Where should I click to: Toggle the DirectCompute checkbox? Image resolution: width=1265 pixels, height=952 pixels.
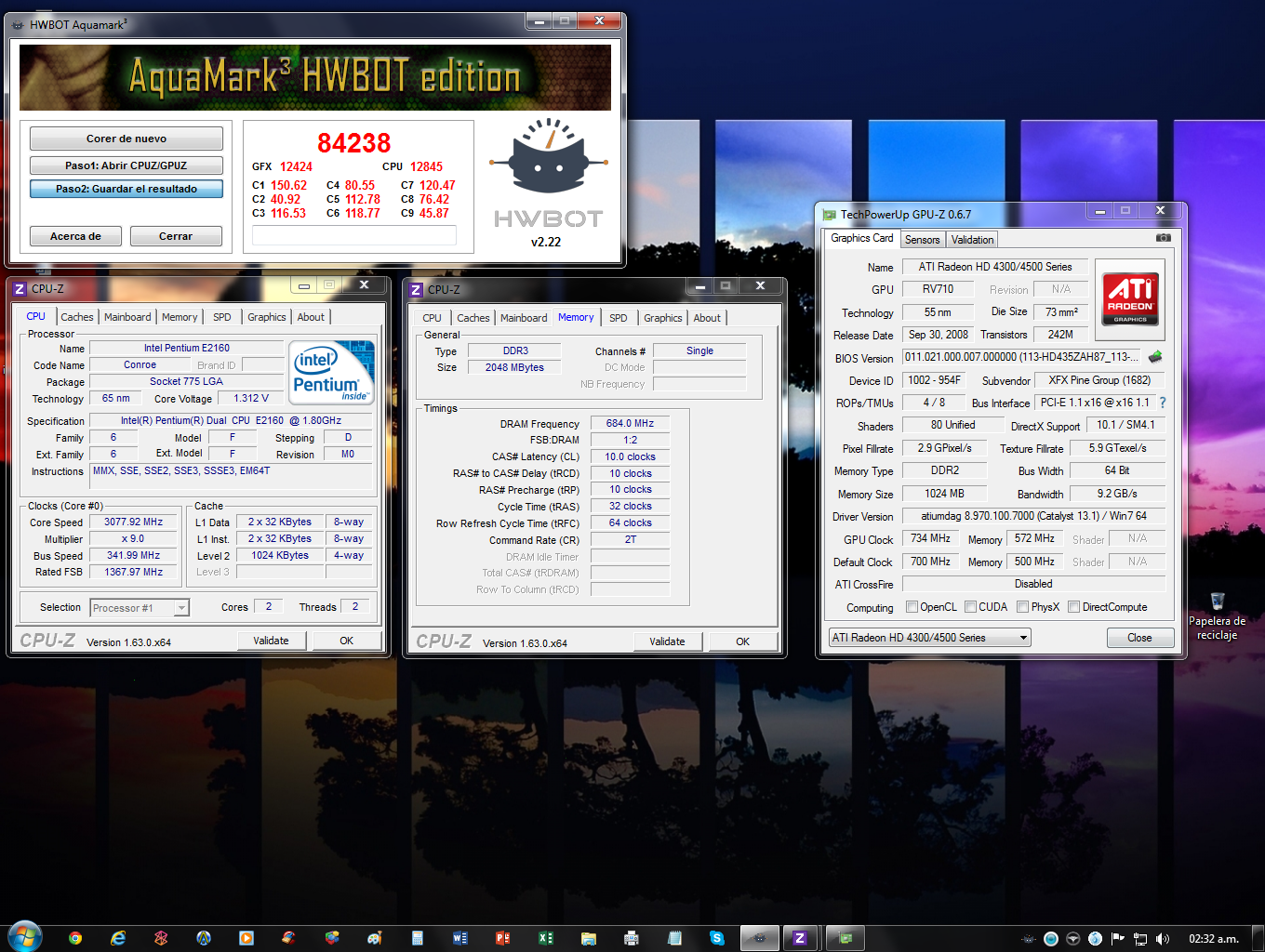point(1074,607)
